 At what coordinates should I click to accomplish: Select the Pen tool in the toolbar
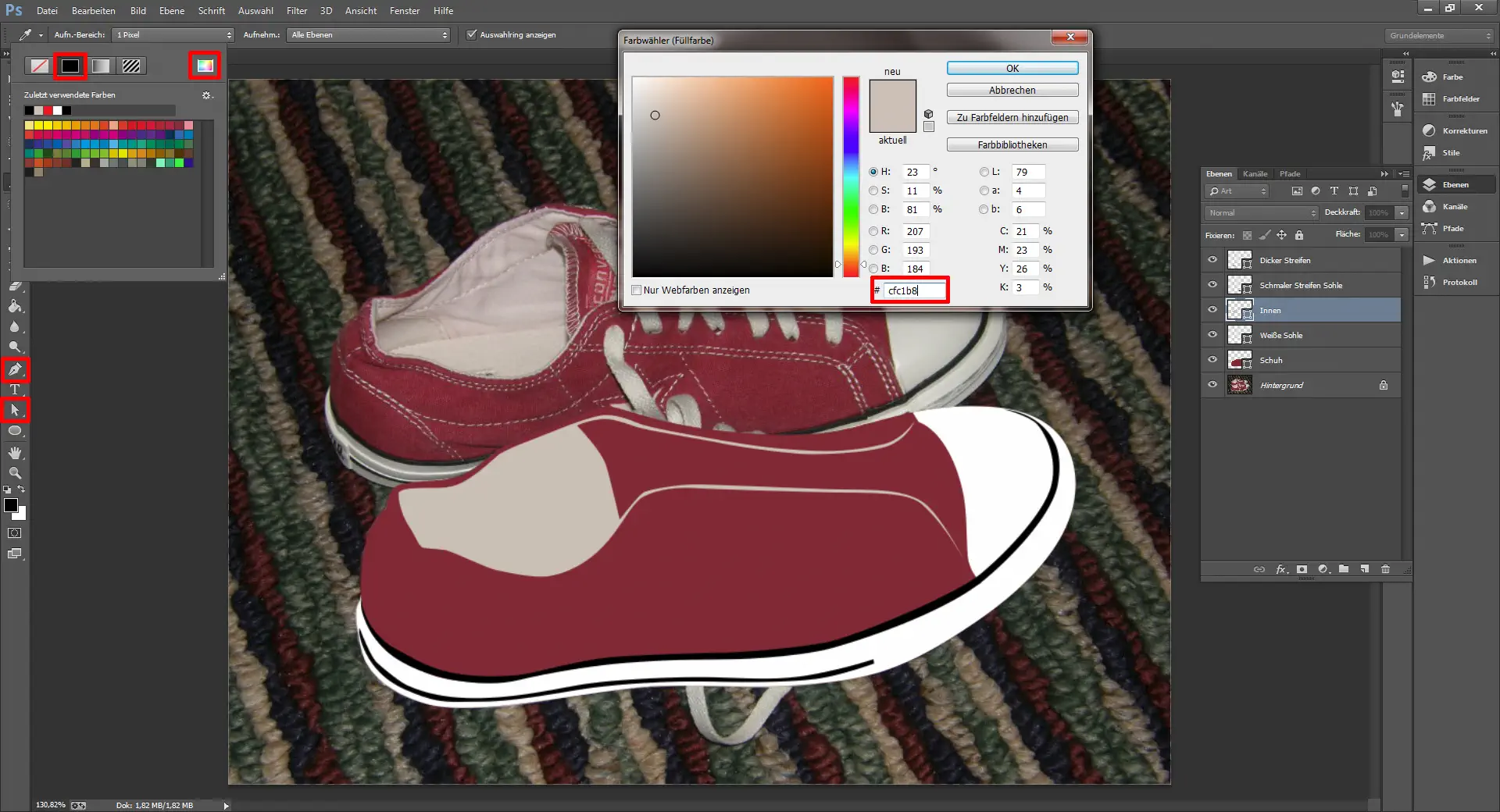[x=15, y=369]
